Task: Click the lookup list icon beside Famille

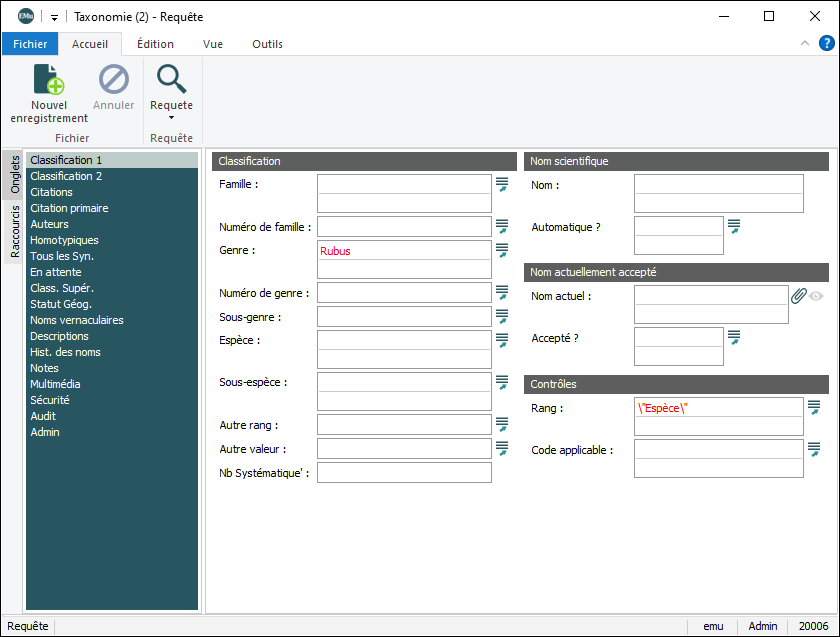Action: [502, 184]
